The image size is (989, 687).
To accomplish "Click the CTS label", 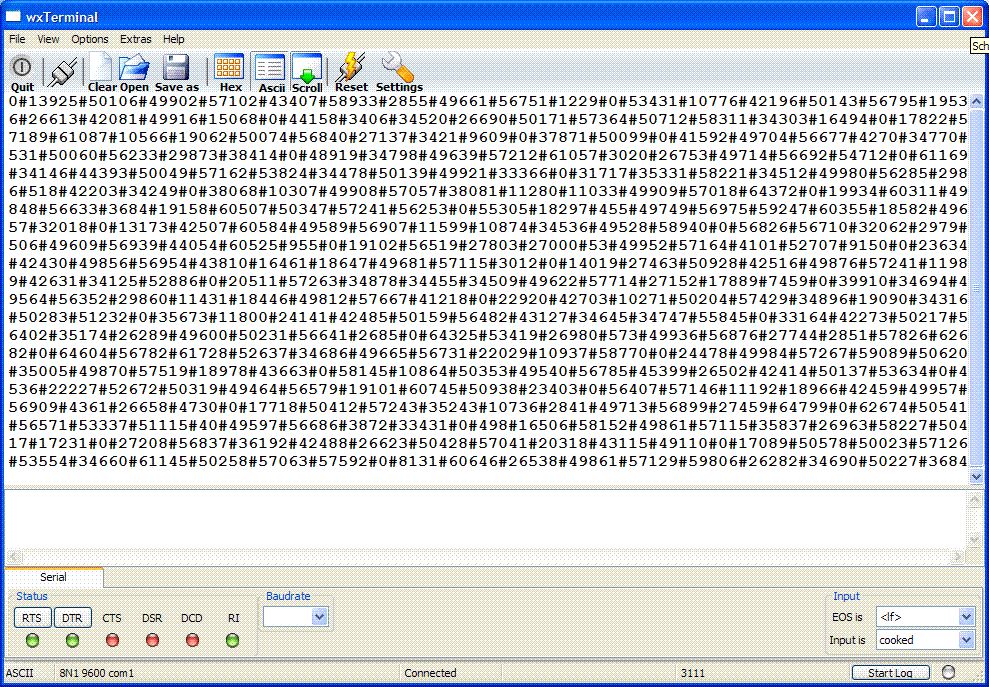I will coord(112,618).
